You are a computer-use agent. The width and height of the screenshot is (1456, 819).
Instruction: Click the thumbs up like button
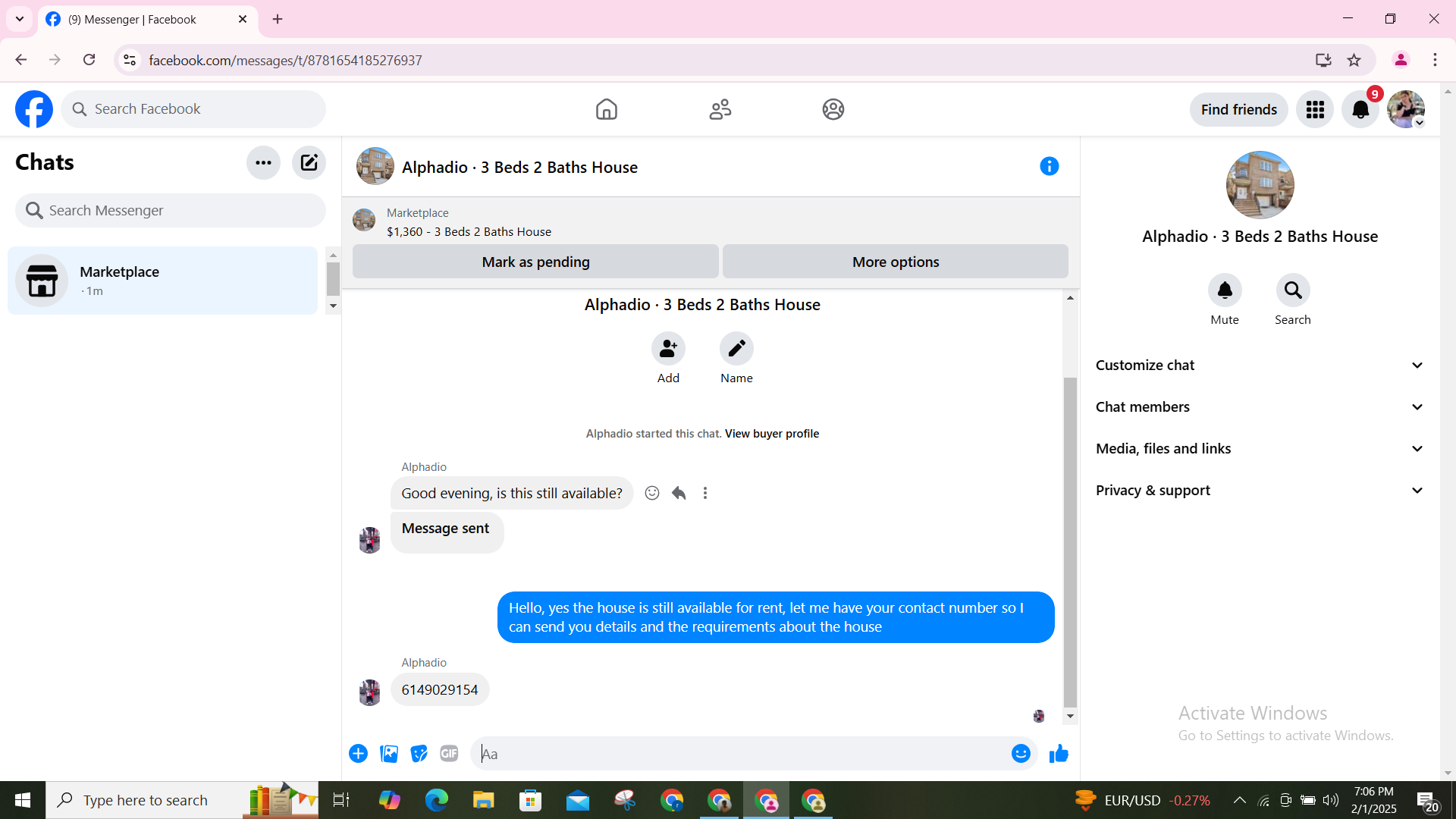tap(1059, 754)
